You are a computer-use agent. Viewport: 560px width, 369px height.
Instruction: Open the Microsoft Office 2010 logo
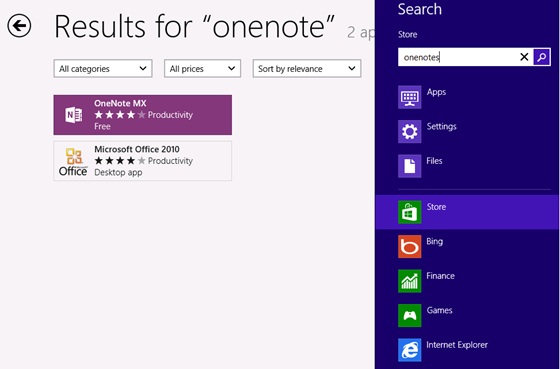click(x=73, y=161)
